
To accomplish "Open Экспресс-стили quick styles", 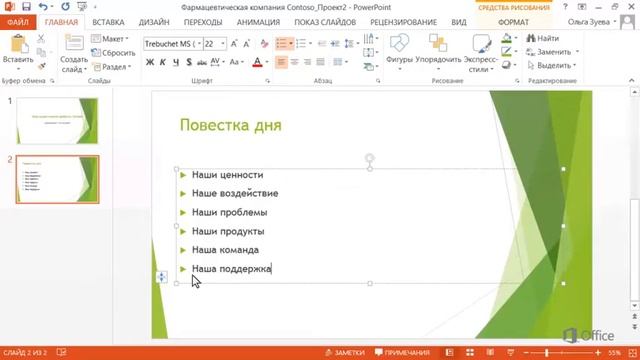I will coord(481,53).
